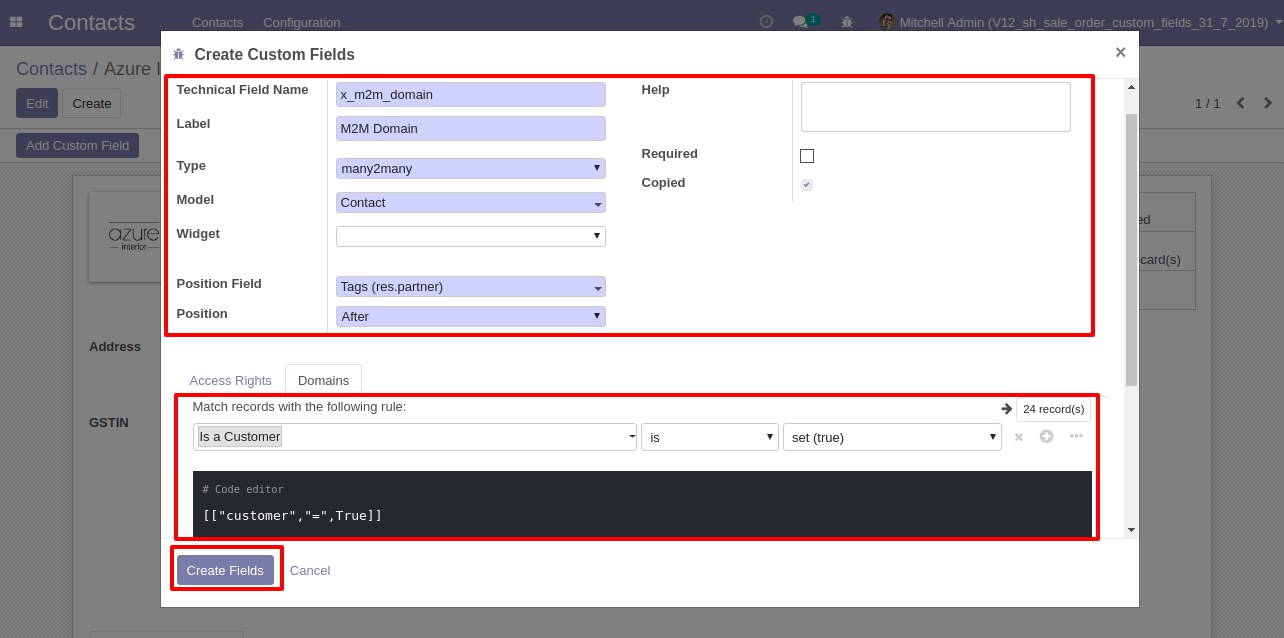Go to next record arrow
The height and width of the screenshot is (638, 1284).
coord(1268,103)
